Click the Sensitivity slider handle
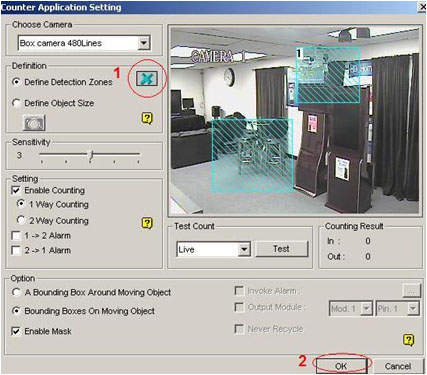427x375 pixels. [x=91, y=155]
